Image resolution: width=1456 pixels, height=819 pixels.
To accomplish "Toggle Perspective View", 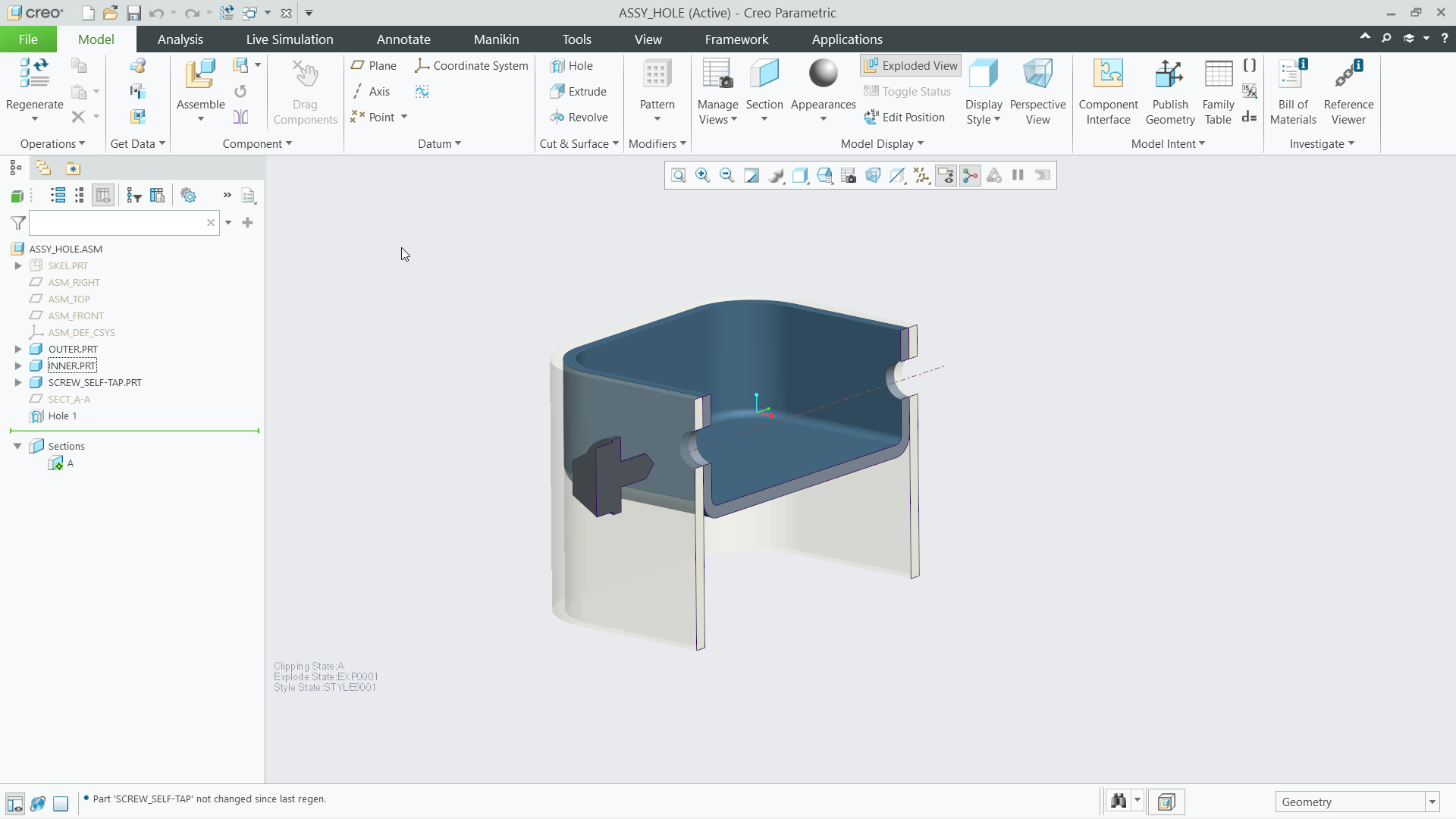I will pos(1037,92).
